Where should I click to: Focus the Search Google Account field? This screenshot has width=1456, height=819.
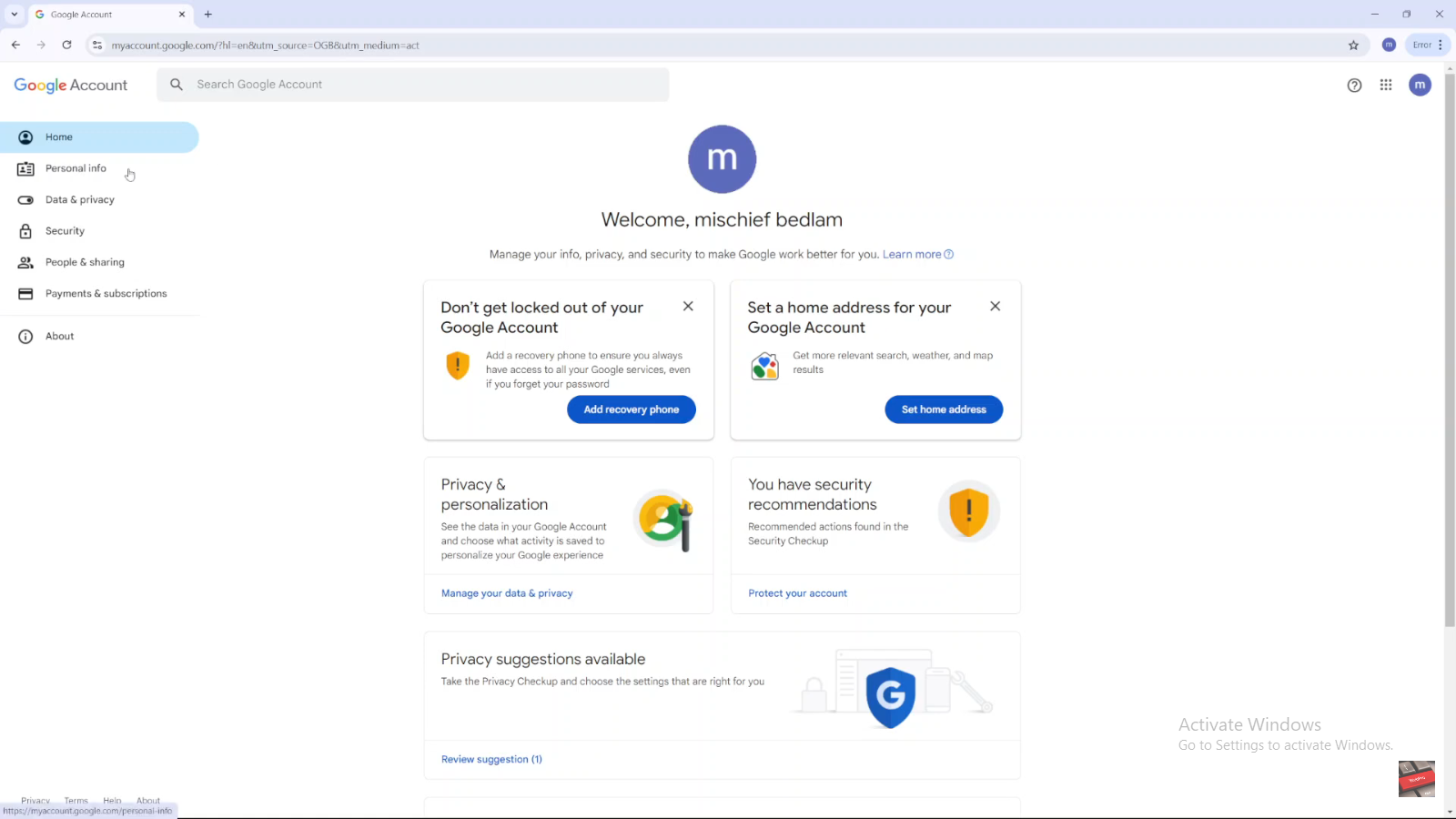click(413, 85)
